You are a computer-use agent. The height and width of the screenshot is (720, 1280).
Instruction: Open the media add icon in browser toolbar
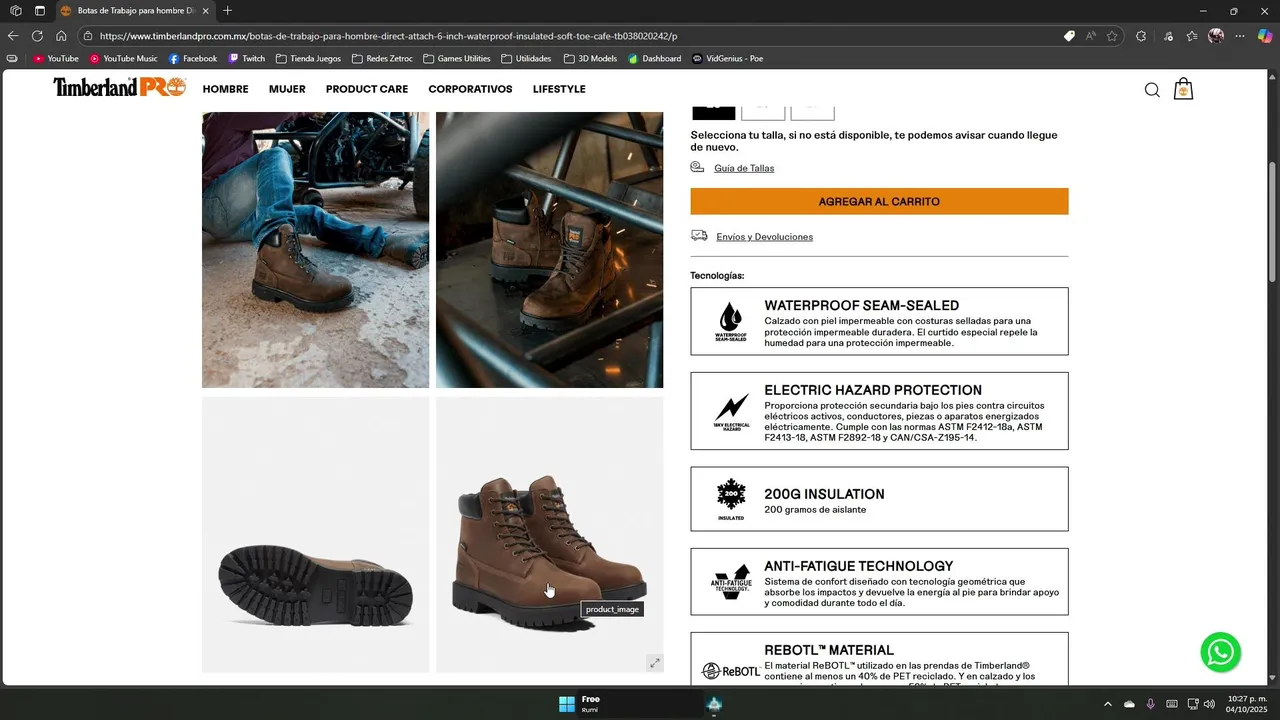(x=1168, y=36)
